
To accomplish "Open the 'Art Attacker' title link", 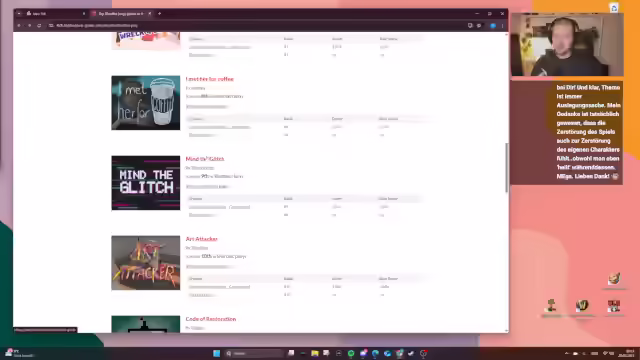I will pyautogui.click(x=201, y=239).
